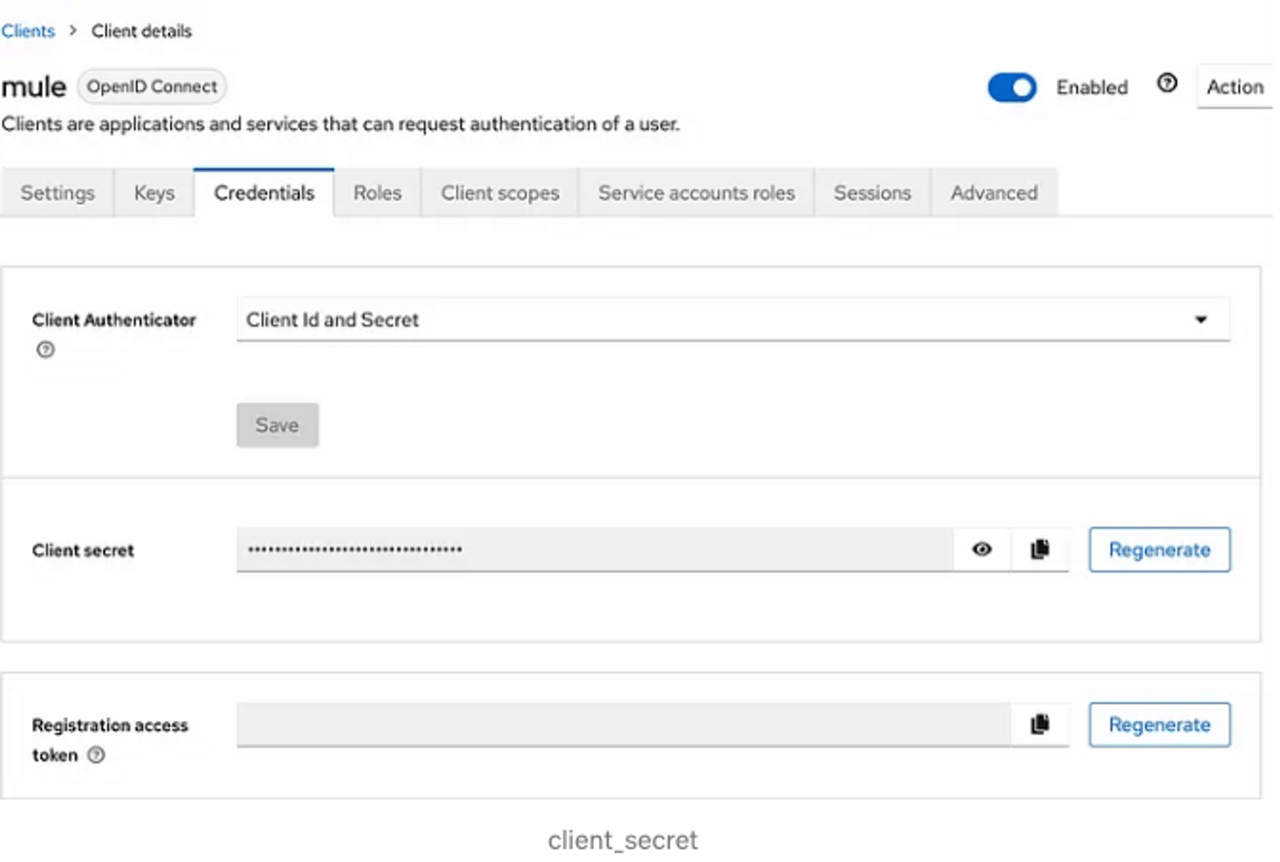Select the Advanced tab

click(x=993, y=192)
